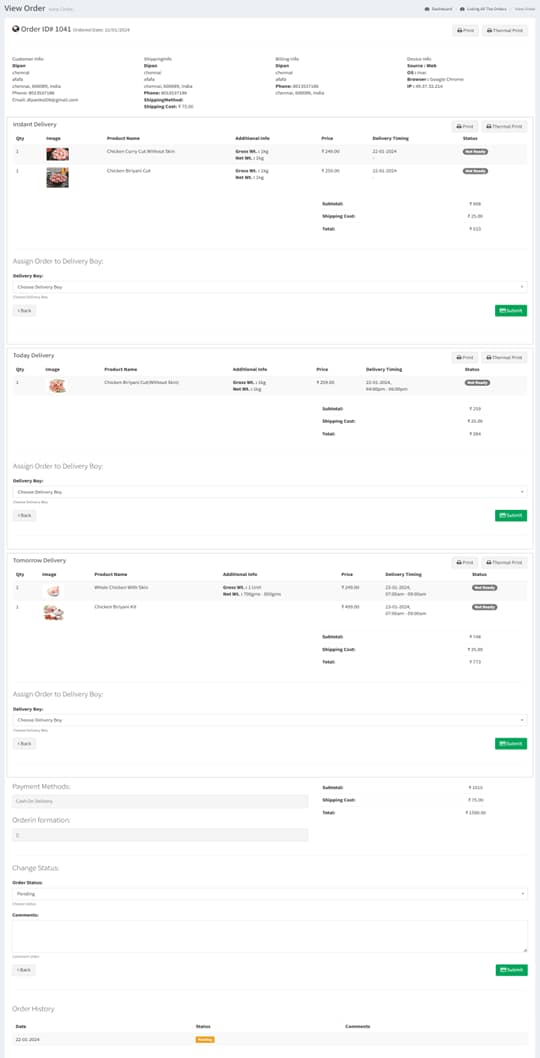Open the Delivery Boy dropdown under Tomorrow Delivery
The image size is (540, 1058).
click(x=270, y=720)
